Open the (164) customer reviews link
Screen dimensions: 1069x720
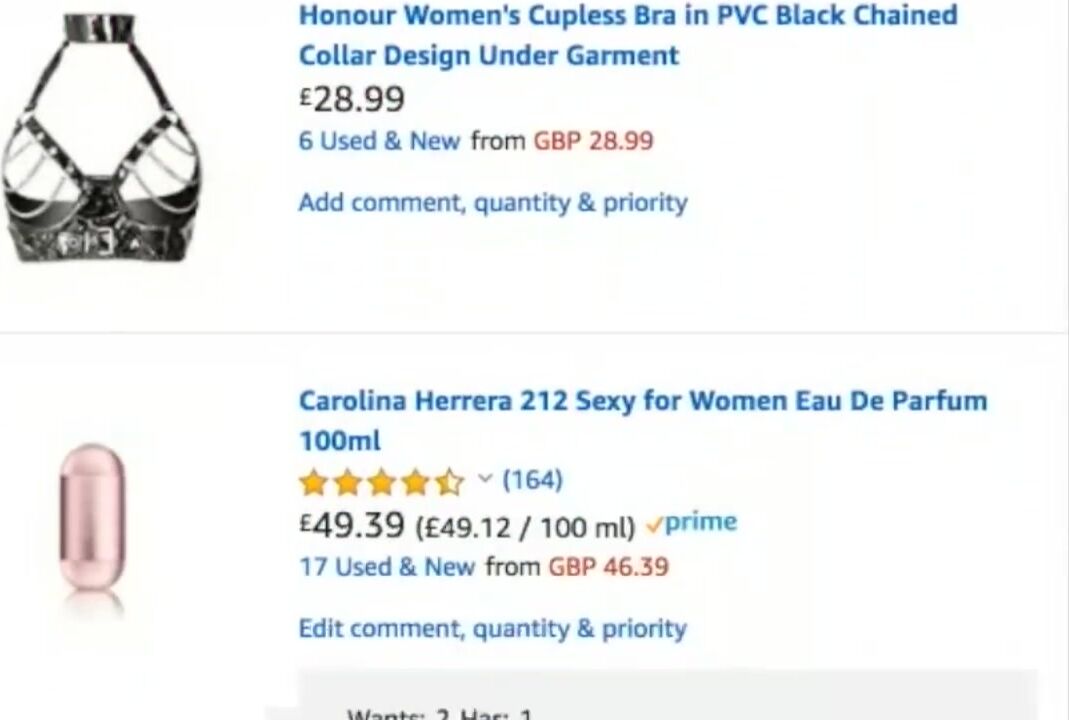[532, 480]
